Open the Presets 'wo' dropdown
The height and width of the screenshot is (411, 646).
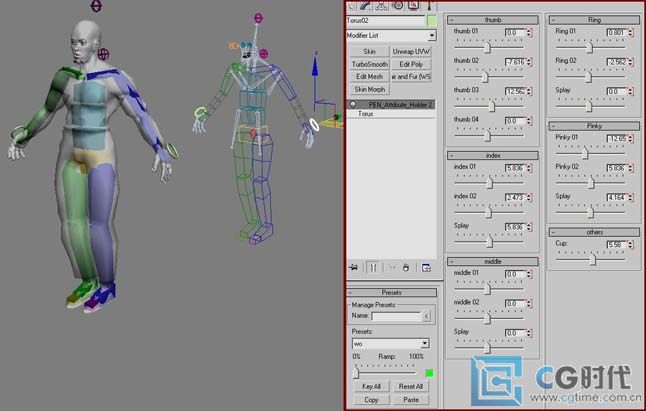point(424,343)
